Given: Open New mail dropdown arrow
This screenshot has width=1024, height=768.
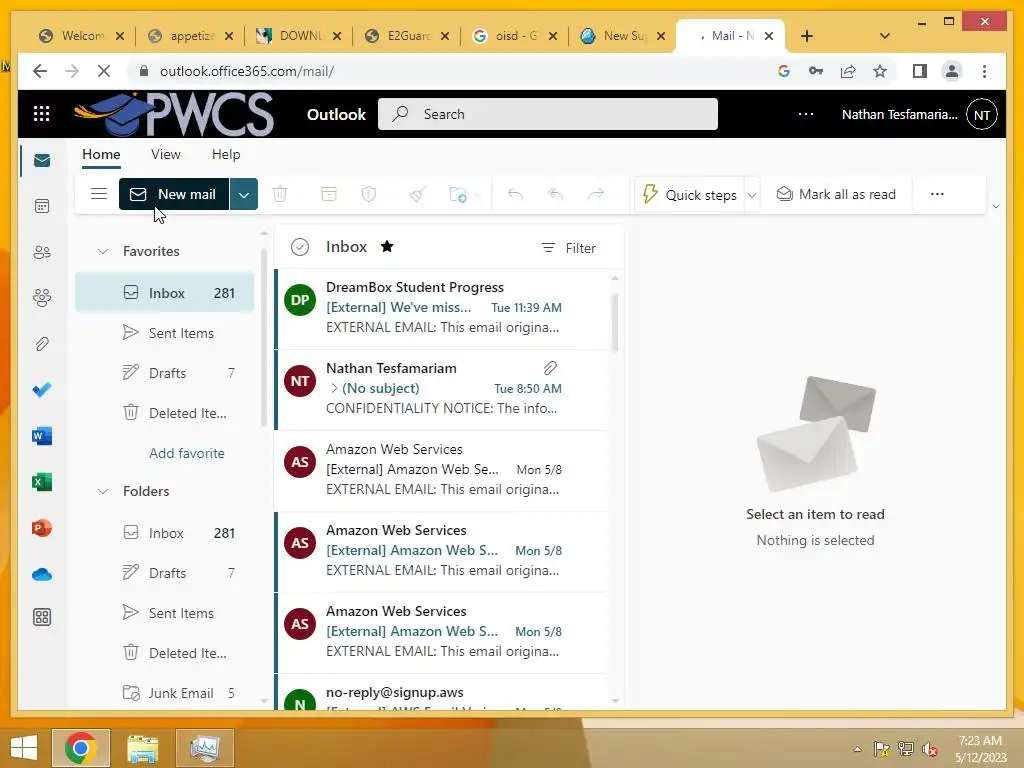Looking at the screenshot, I should 244,194.
